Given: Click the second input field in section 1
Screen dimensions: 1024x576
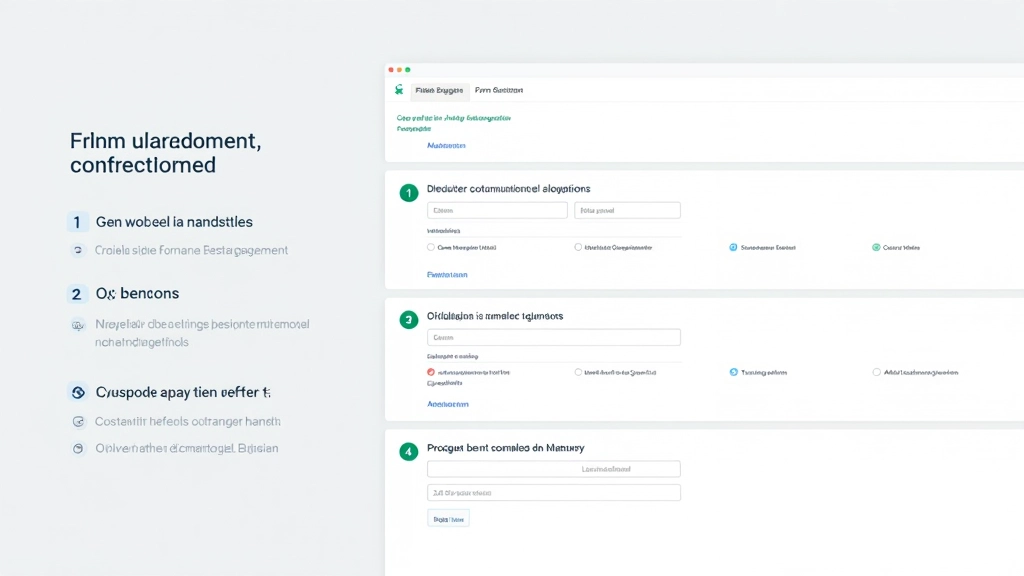Looking at the screenshot, I should pyautogui.click(x=627, y=211).
